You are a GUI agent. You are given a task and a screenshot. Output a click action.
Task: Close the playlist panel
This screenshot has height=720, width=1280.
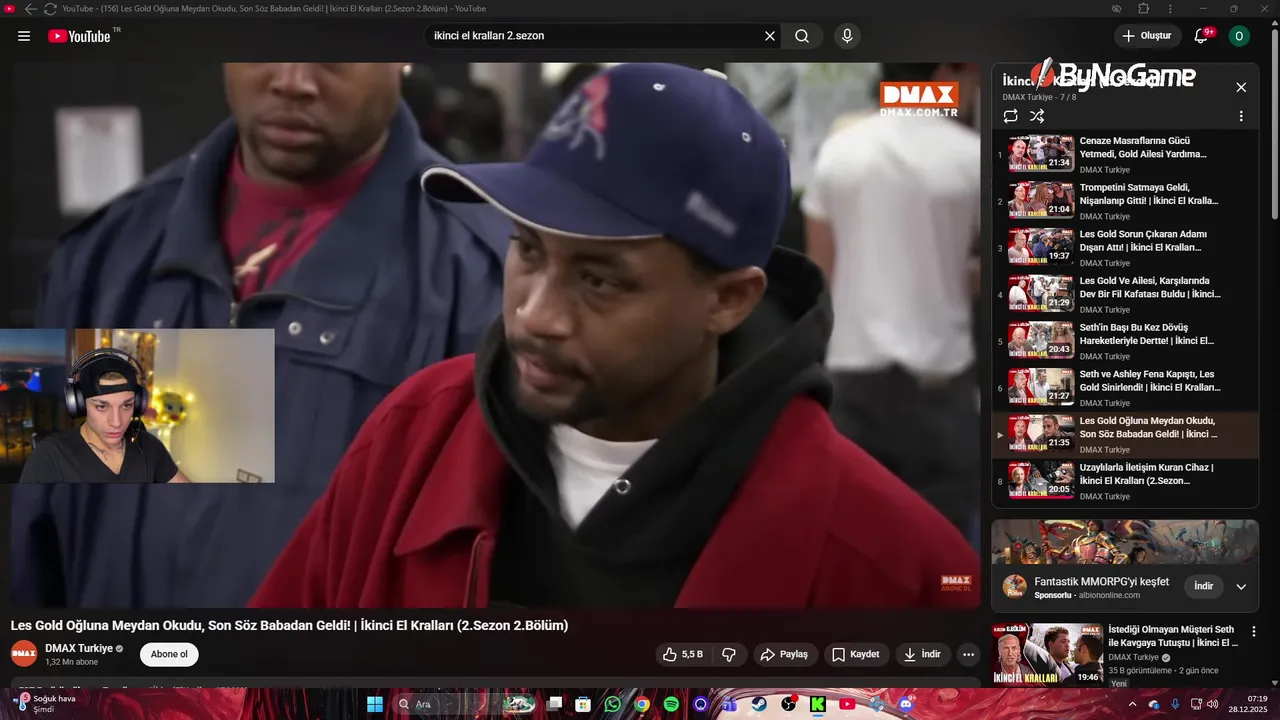click(1241, 87)
